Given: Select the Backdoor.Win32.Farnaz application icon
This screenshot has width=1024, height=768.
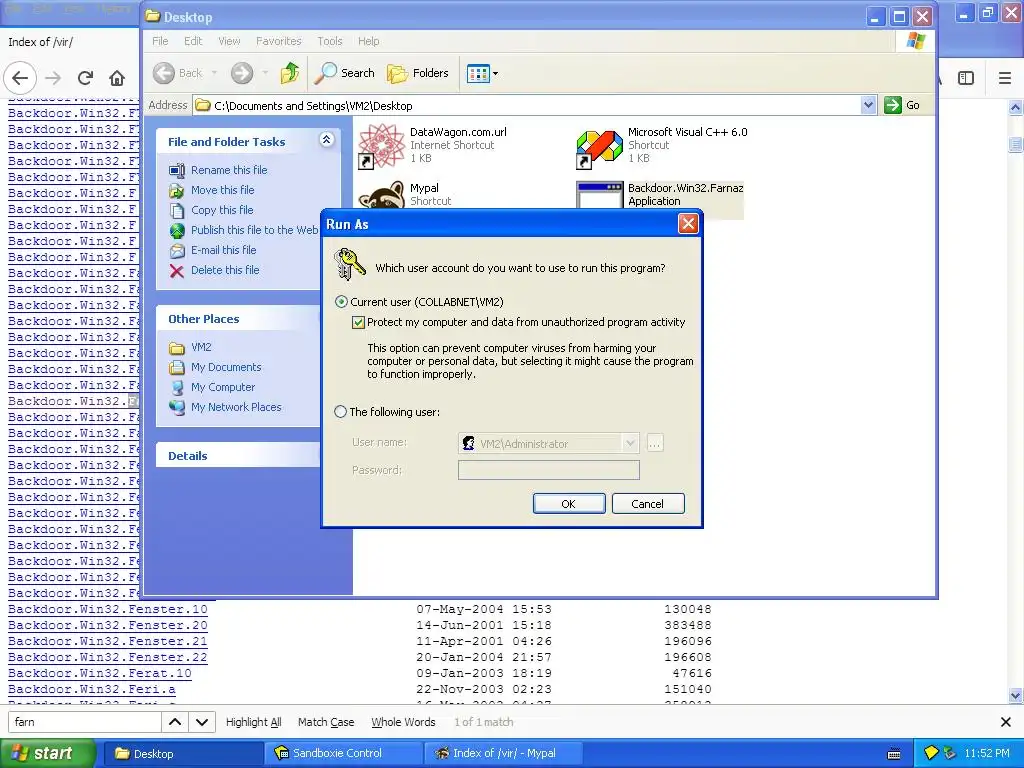Looking at the screenshot, I should [x=599, y=195].
